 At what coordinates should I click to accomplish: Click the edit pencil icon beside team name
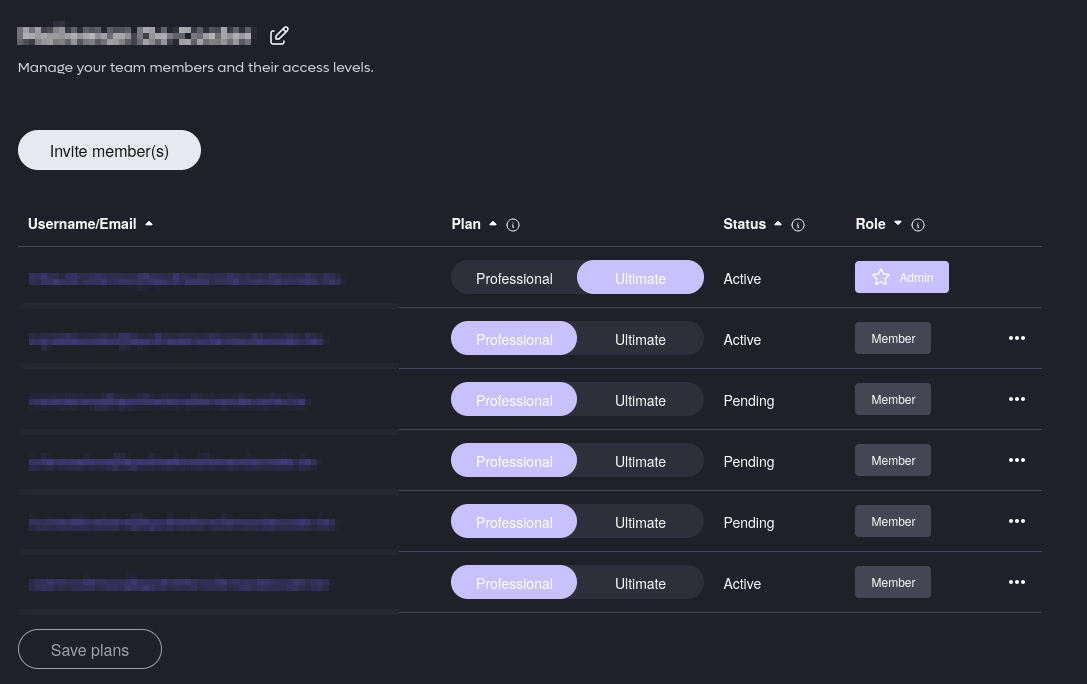pos(279,36)
